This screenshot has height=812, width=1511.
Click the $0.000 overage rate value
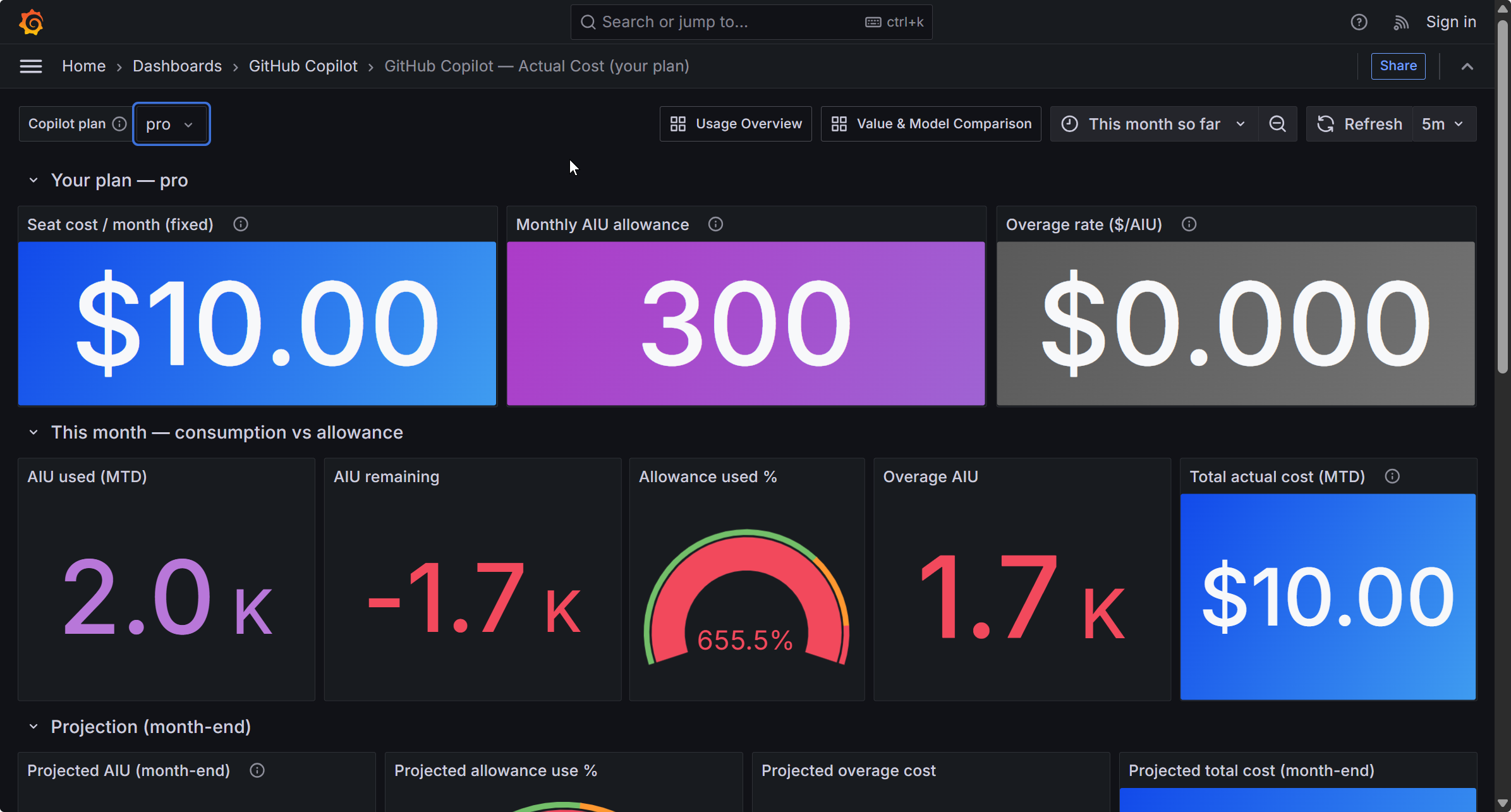coord(1235,323)
